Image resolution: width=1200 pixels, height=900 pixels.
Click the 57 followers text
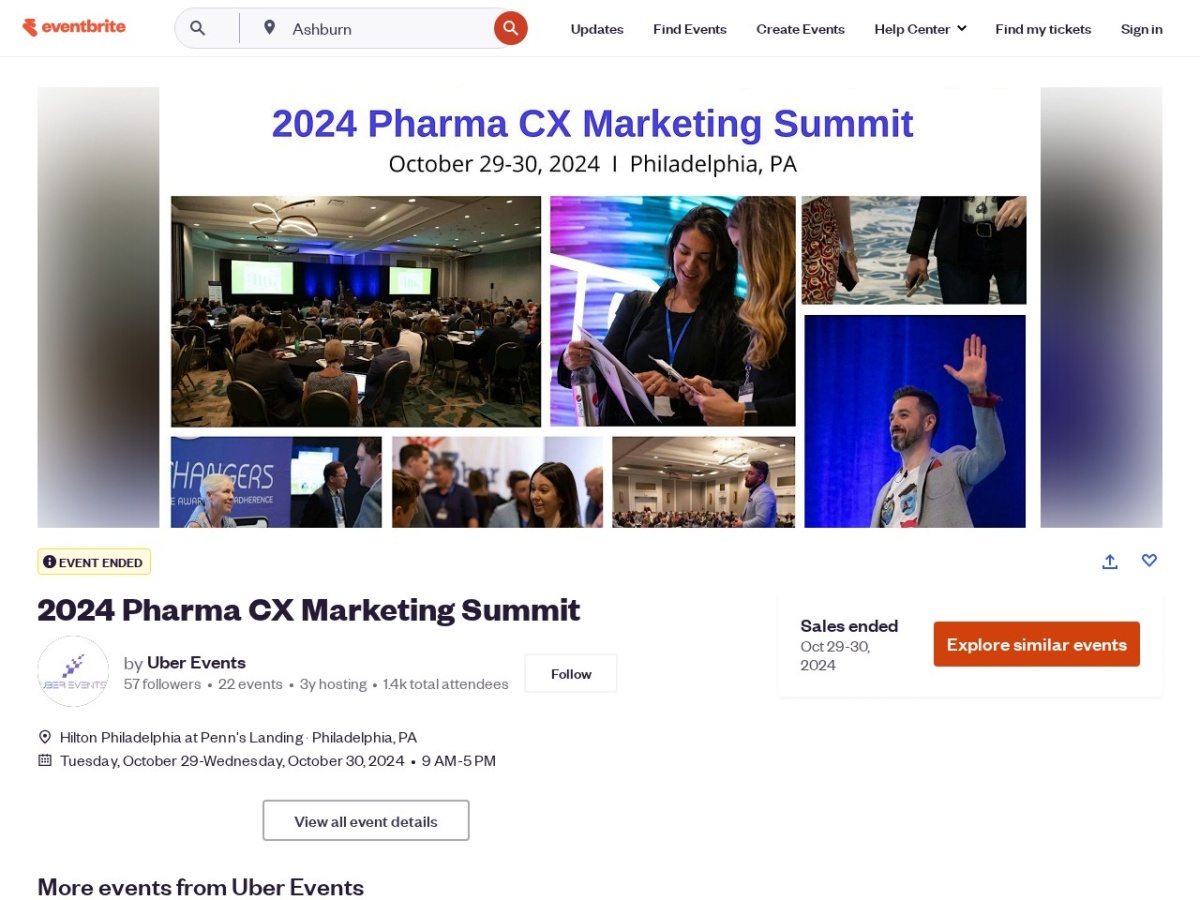[x=162, y=685]
